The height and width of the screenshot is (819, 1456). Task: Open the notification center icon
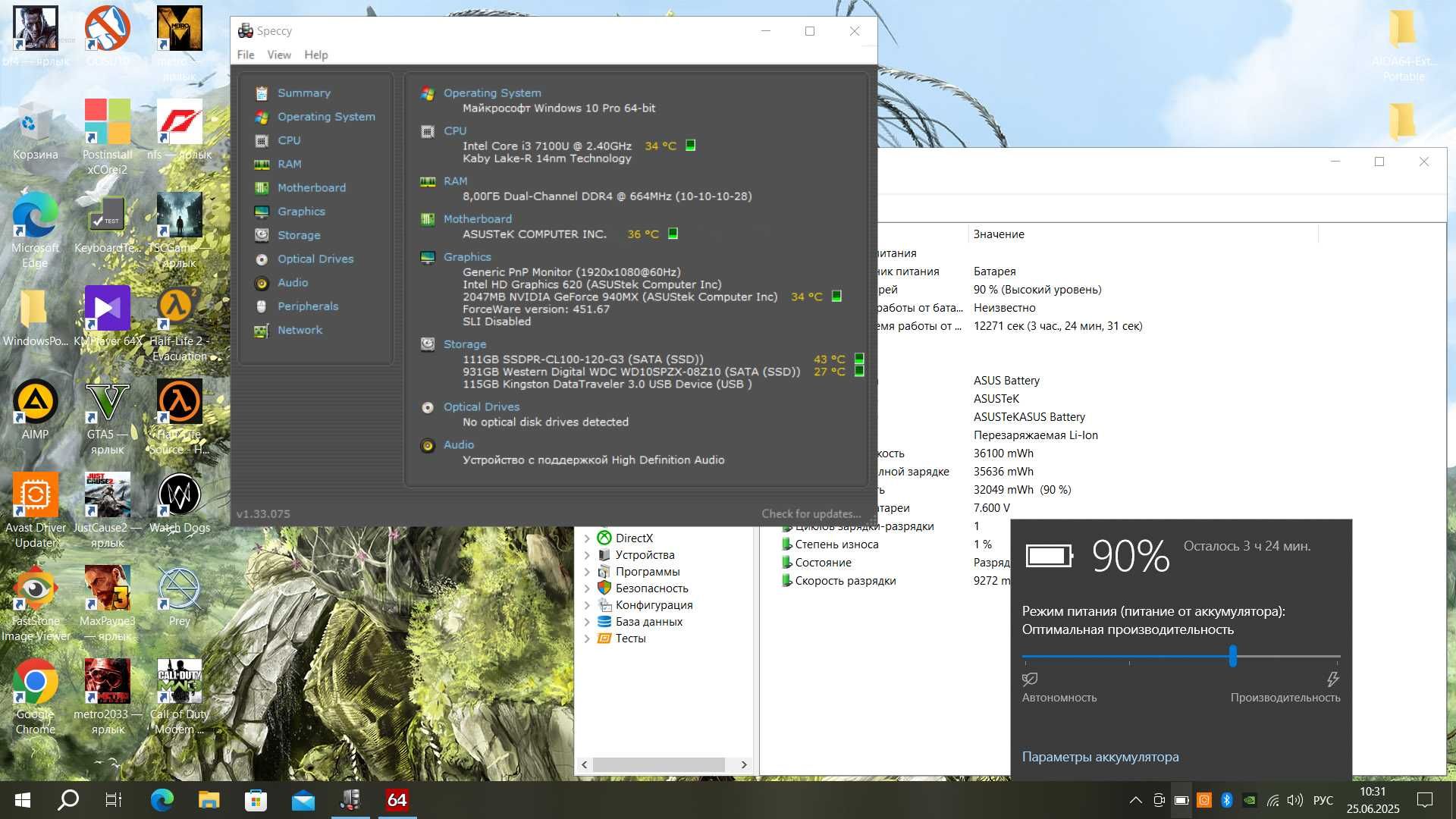point(1425,800)
